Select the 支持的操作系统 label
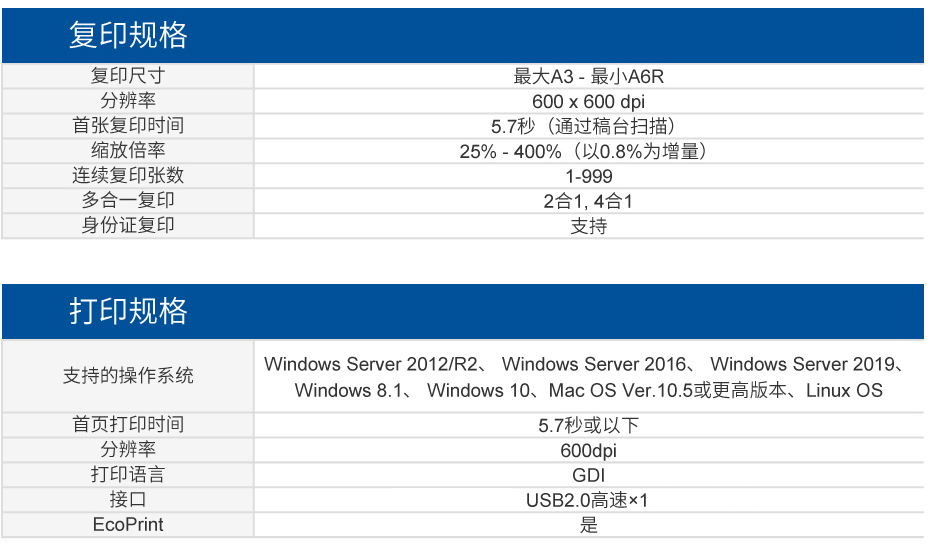The image size is (929, 555). [128, 376]
